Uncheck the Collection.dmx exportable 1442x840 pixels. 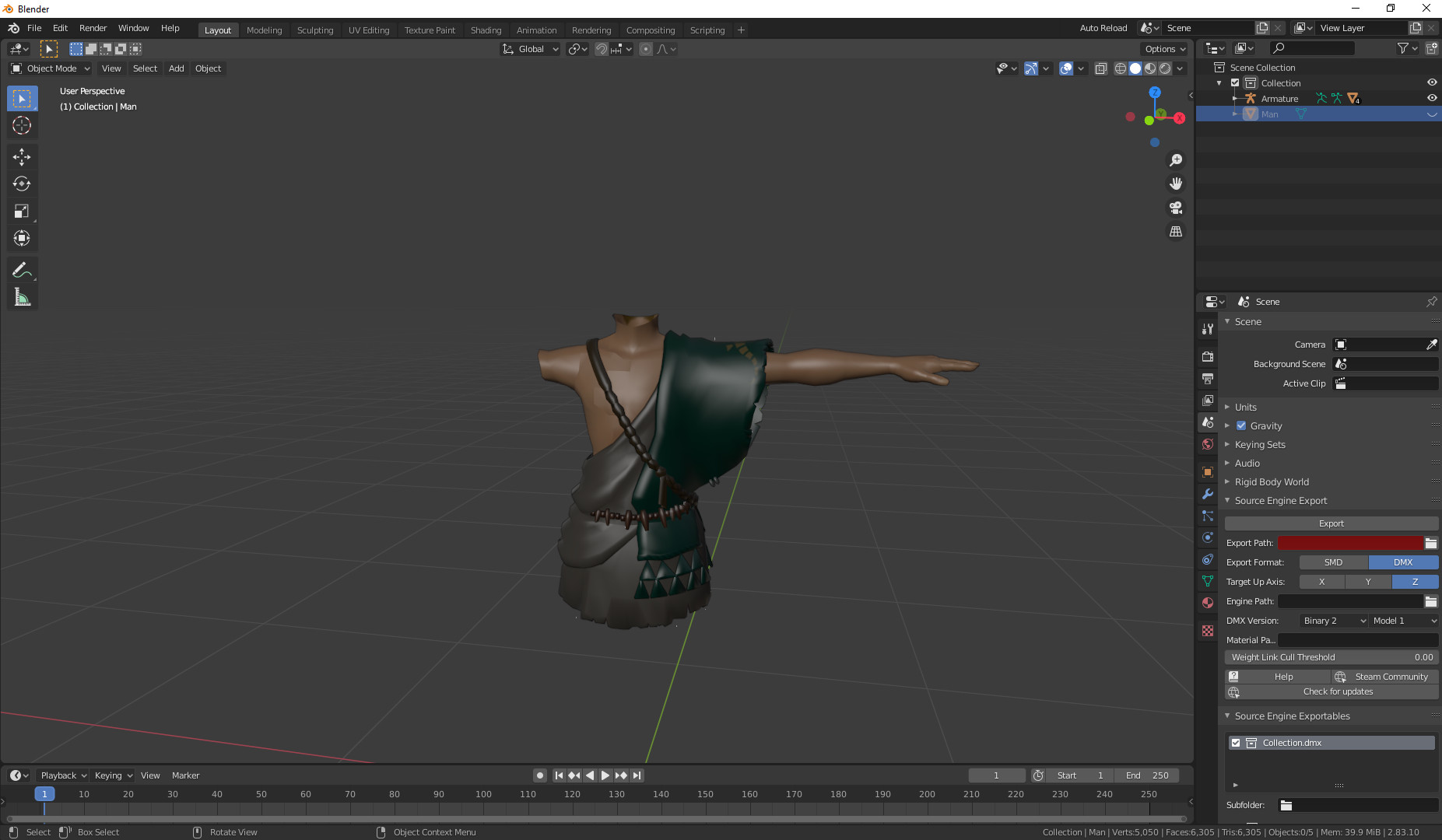[x=1236, y=743]
